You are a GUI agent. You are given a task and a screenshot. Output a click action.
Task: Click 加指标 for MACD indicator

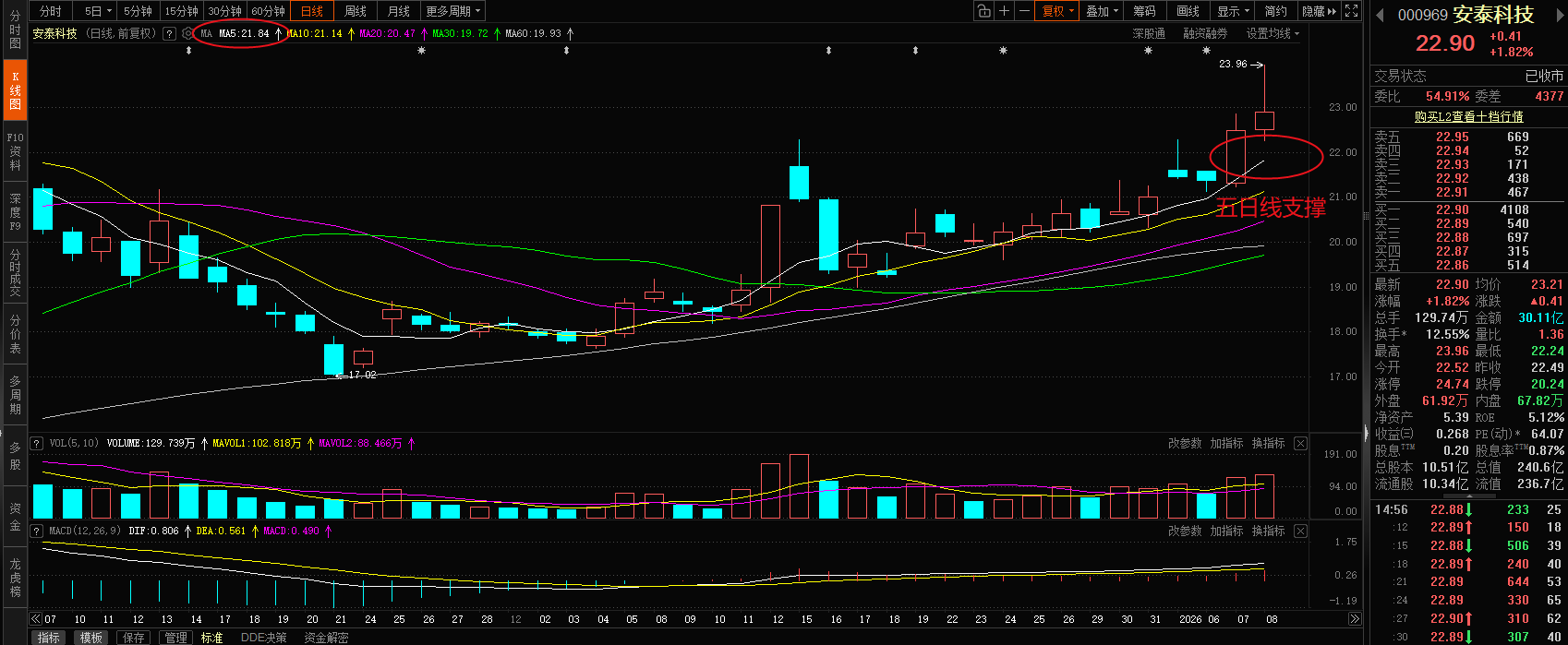[1226, 532]
